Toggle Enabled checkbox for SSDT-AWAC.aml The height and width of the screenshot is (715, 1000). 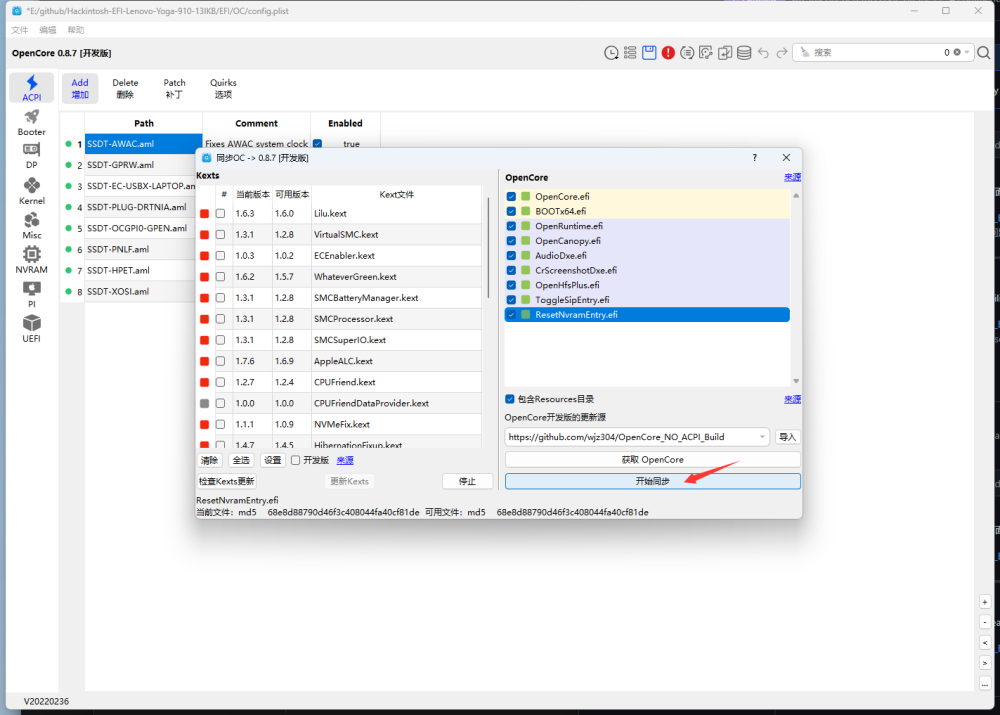(317, 144)
